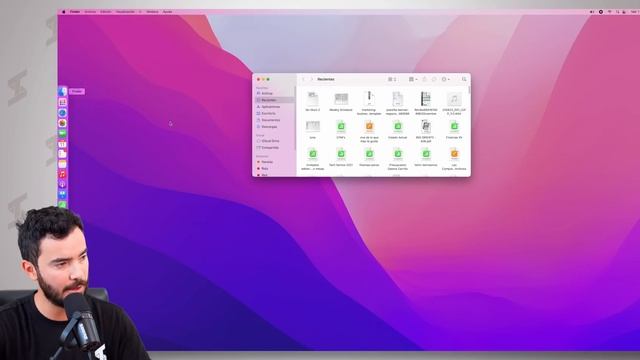Launch Safari from the Dock
The height and width of the screenshot is (360, 640).
pos(62,113)
